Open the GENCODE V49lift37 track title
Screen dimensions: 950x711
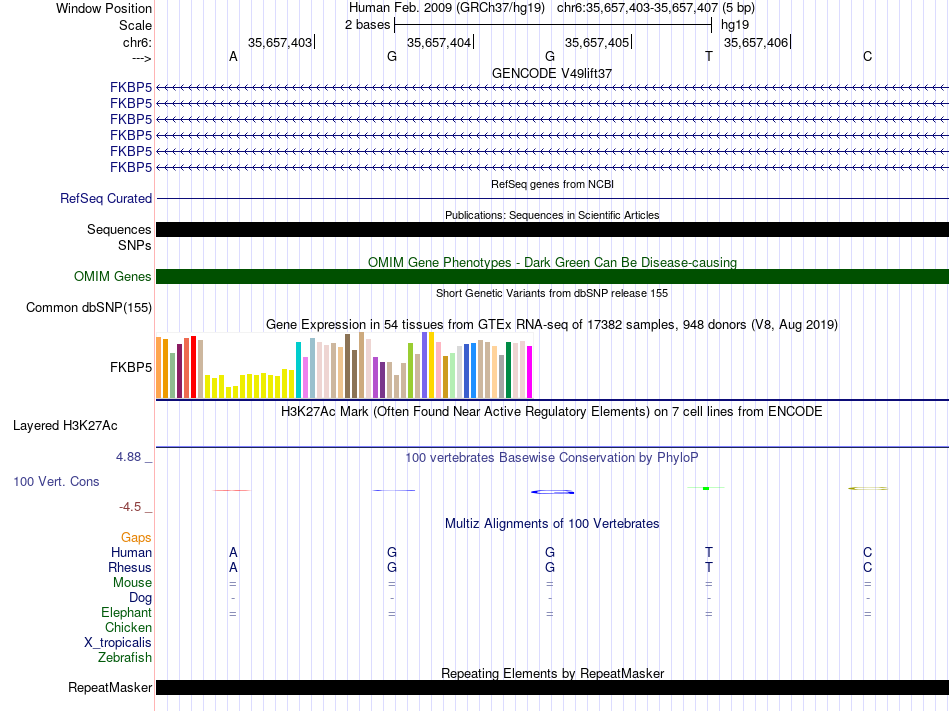552,73
